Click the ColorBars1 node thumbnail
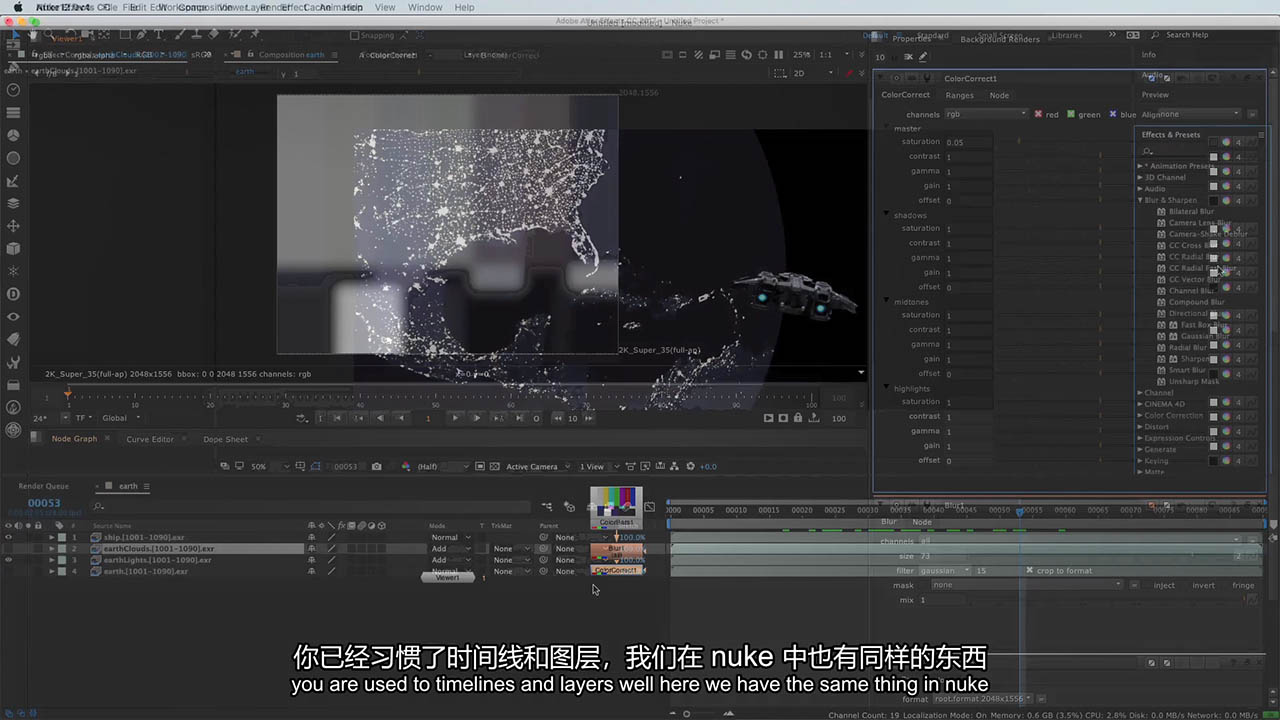 [616, 506]
